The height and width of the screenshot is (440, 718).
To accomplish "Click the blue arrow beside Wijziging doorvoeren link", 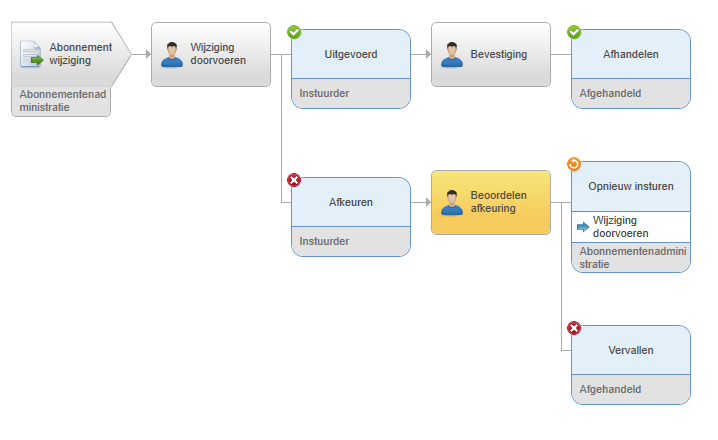I will pos(583,227).
